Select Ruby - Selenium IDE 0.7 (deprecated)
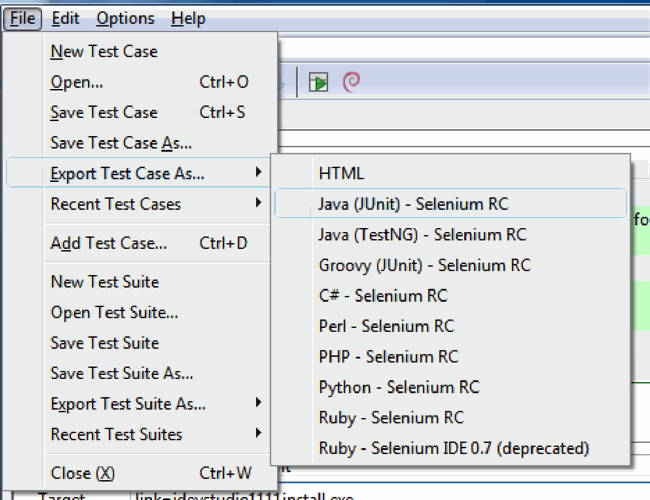Viewport: 650px width, 500px height. click(453, 448)
